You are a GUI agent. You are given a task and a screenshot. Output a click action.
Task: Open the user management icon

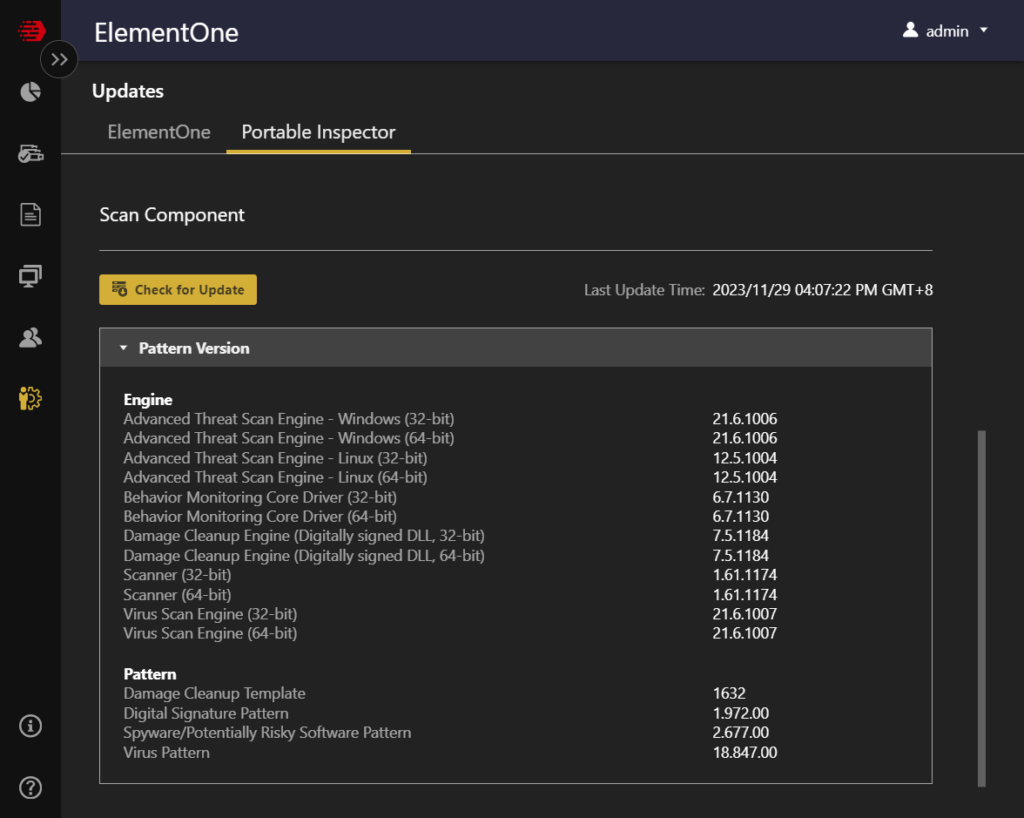coord(30,337)
